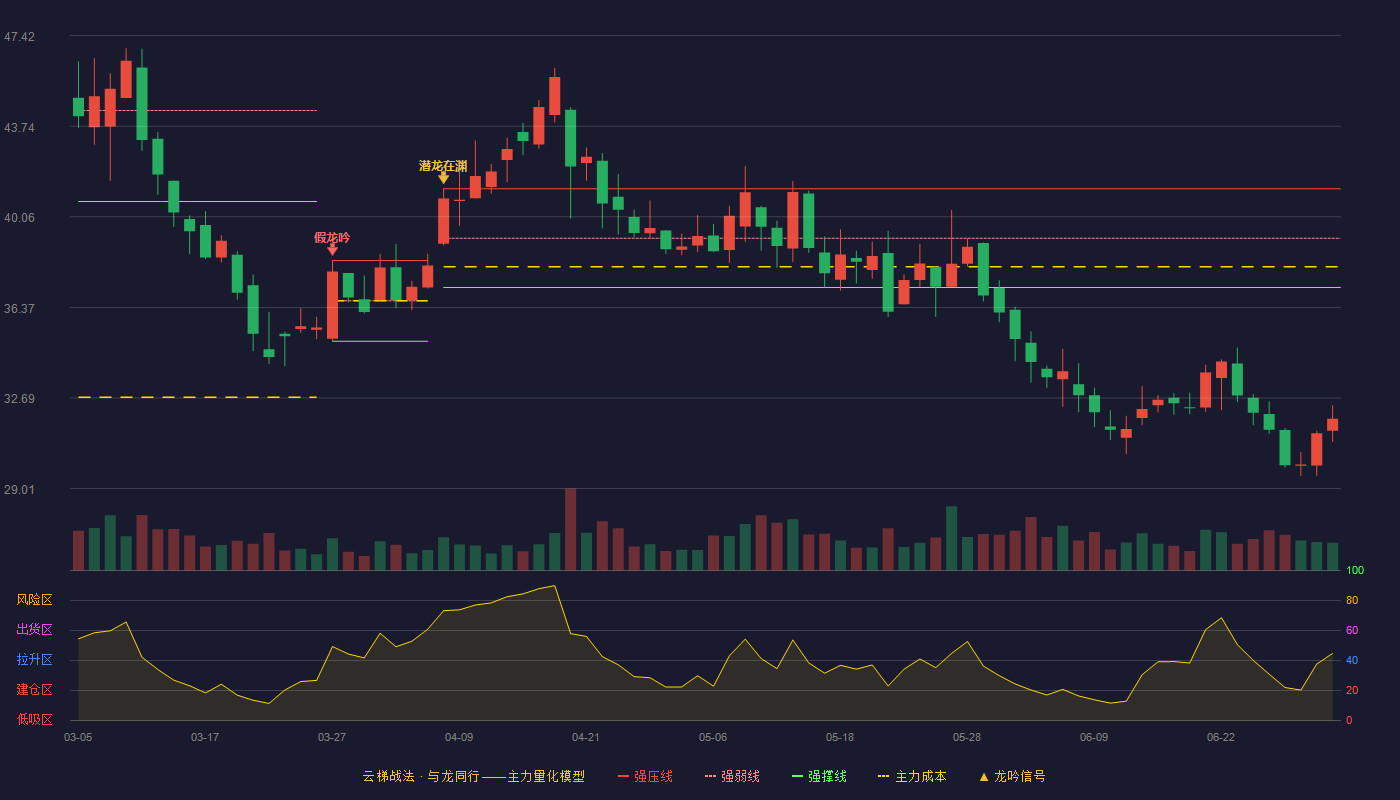Click the 05-28 date axis label
Screen dimensions: 1400x800
point(967,737)
